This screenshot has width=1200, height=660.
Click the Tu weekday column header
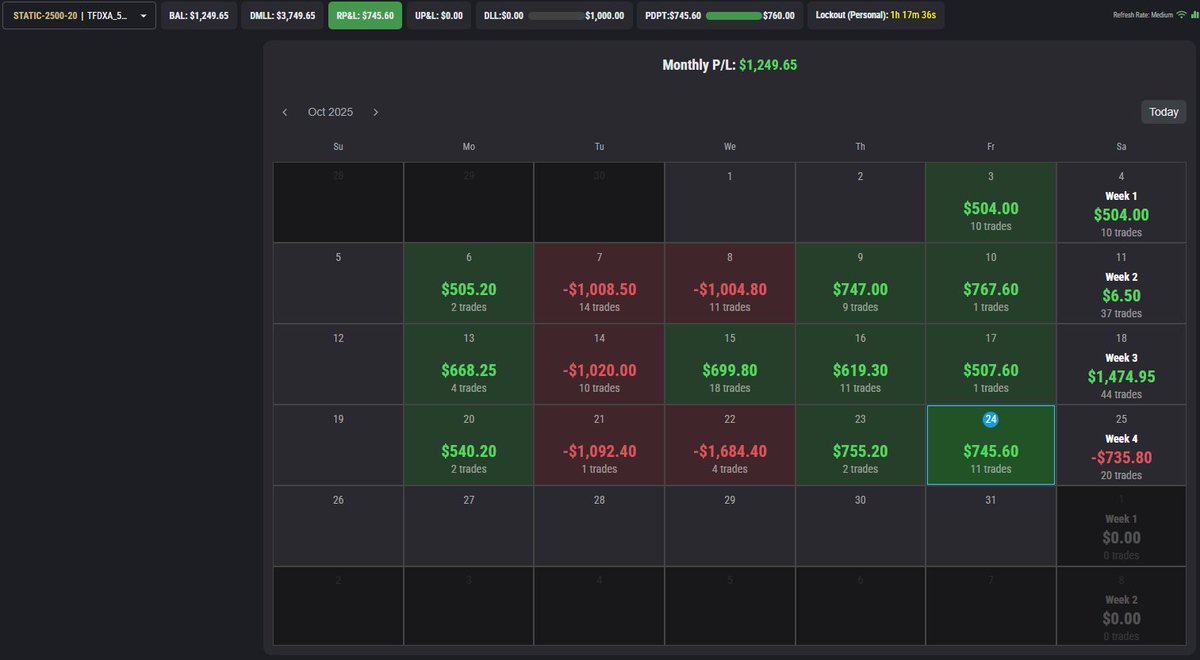[x=599, y=147]
